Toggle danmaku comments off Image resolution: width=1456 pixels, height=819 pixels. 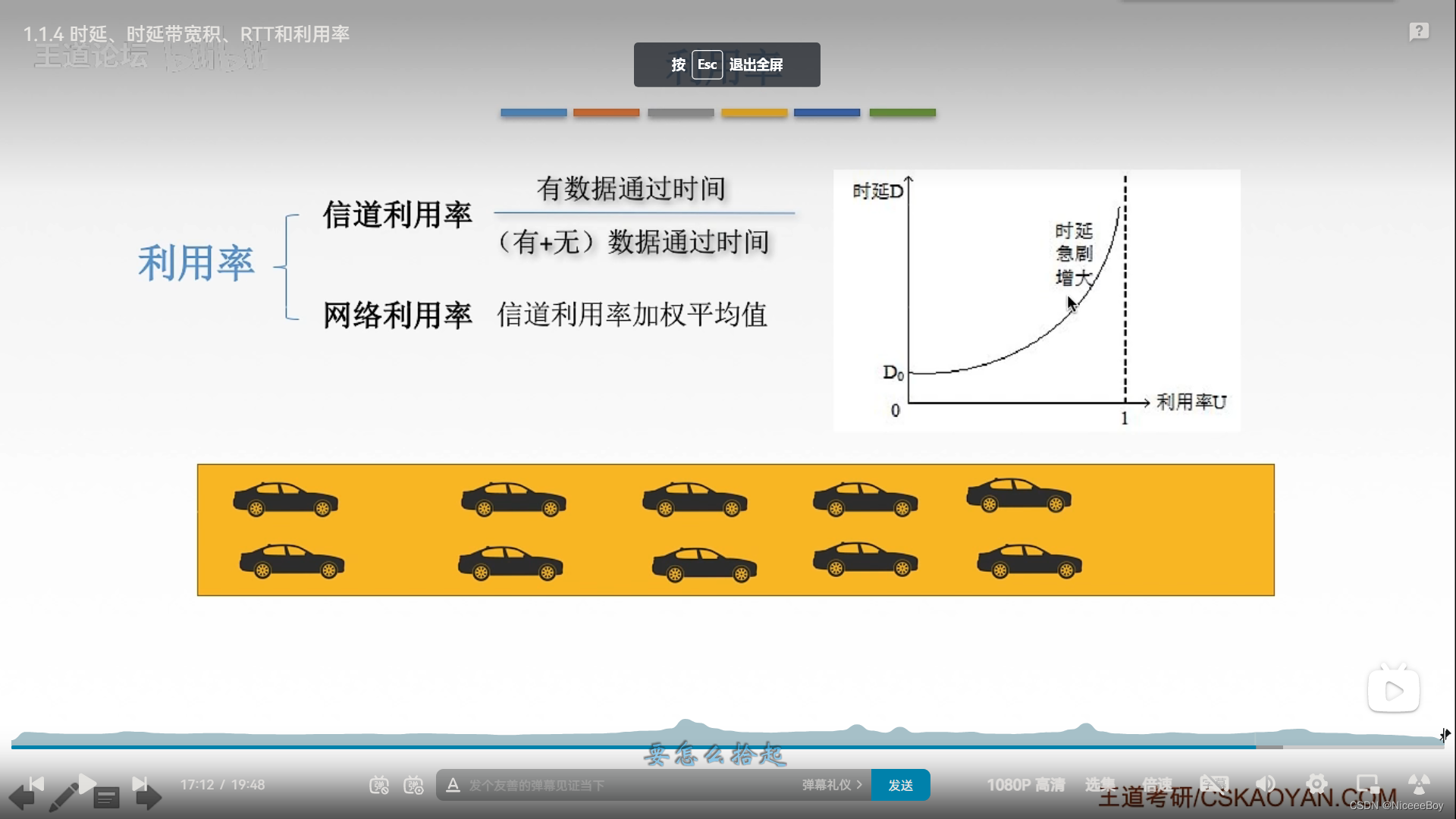(379, 785)
